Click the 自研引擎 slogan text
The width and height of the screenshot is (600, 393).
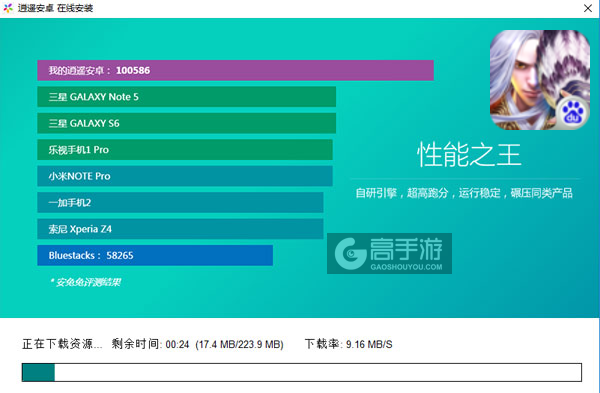point(464,193)
